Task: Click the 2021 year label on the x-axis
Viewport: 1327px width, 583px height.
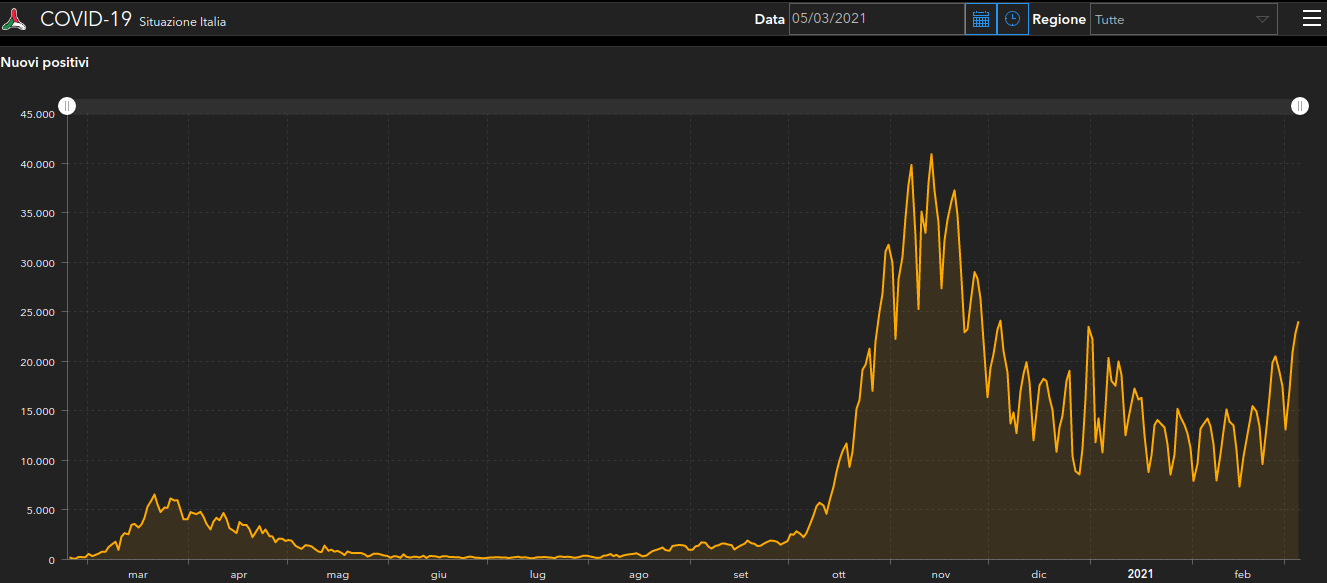Action: (x=1140, y=574)
